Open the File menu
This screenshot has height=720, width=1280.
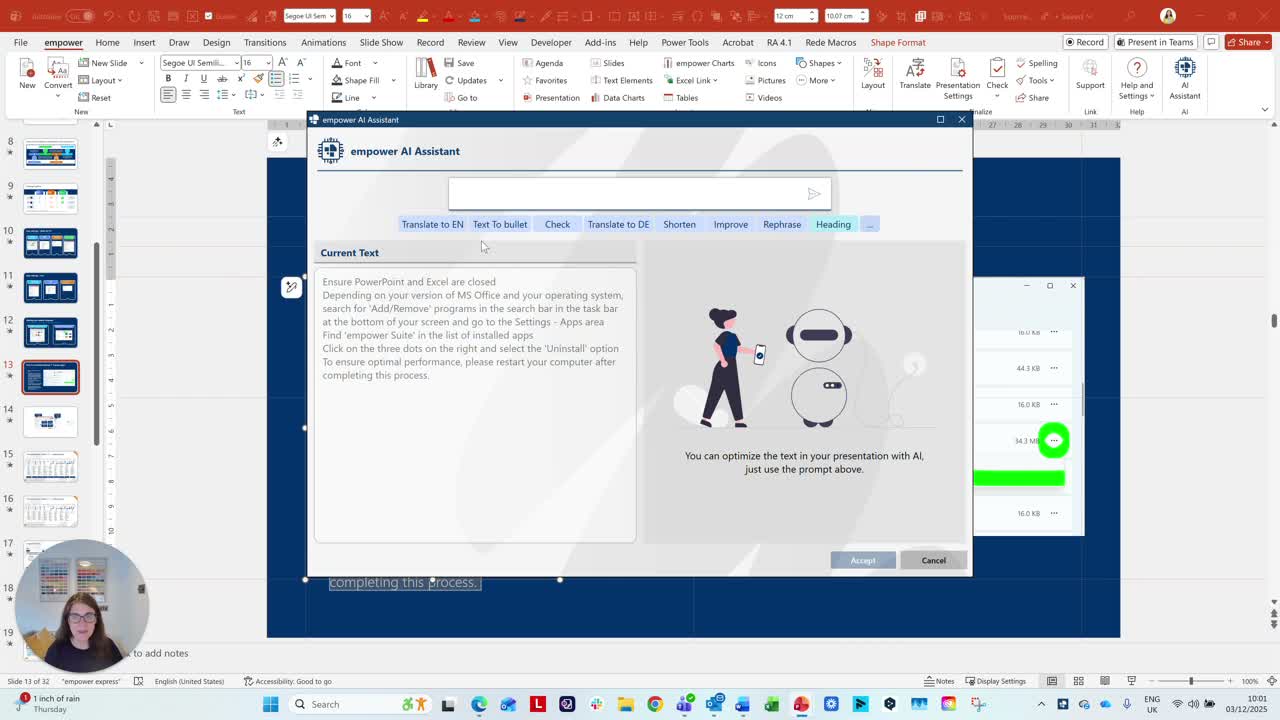tap(20, 43)
